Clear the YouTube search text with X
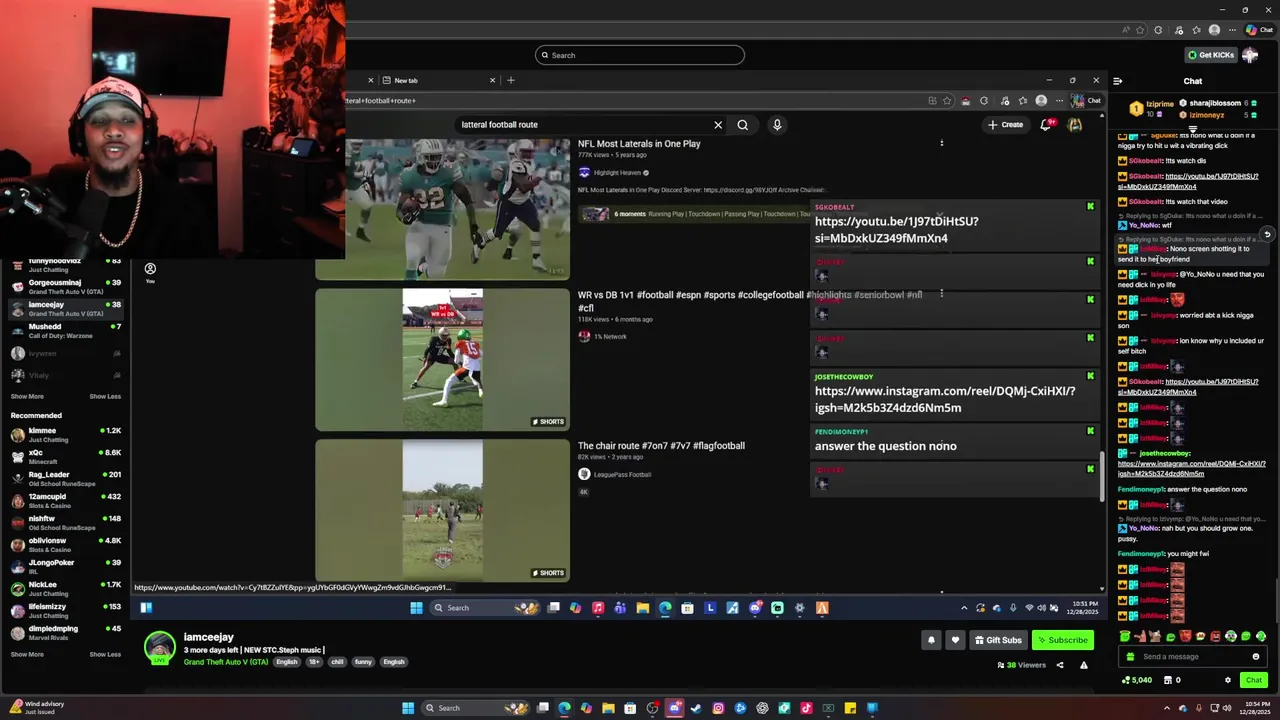Viewport: 1280px width, 720px height. point(718,125)
